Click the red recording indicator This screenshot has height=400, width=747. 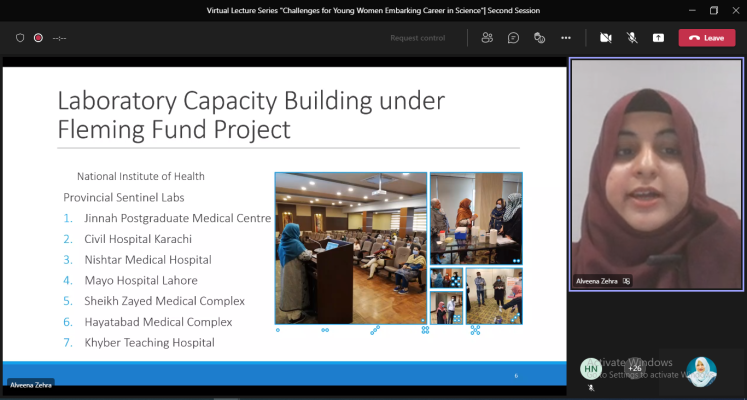38,38
